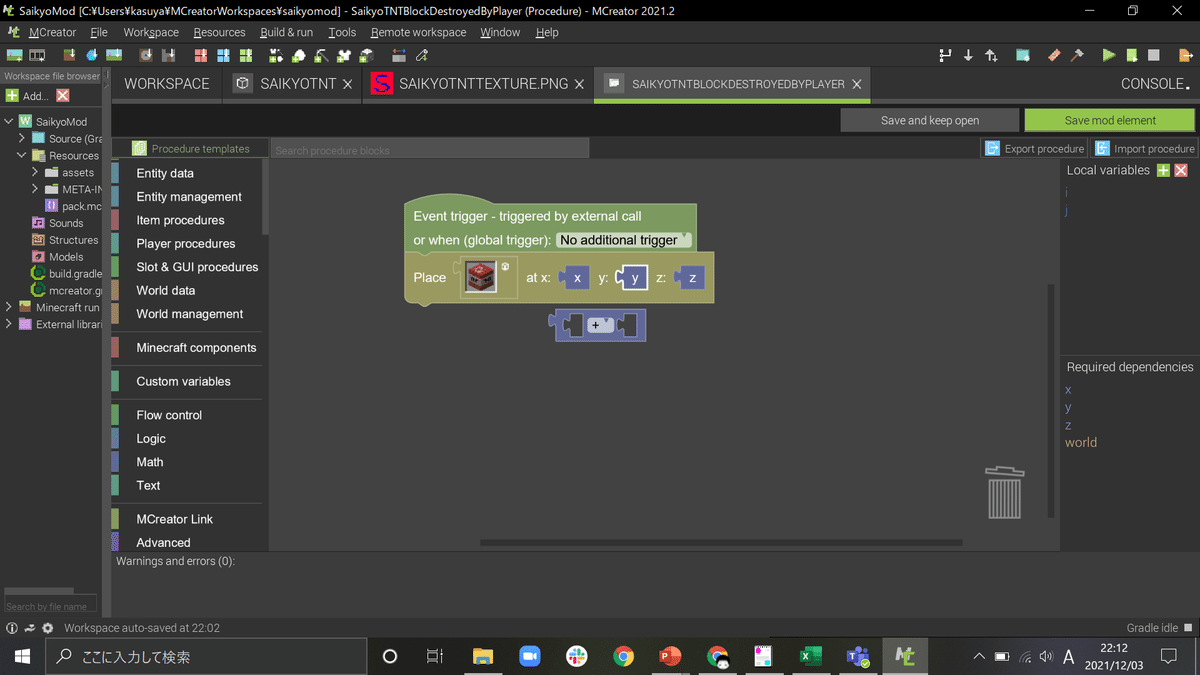Export the mod file via the orange toolbar icon
1200x675 pixels.
1184,55
